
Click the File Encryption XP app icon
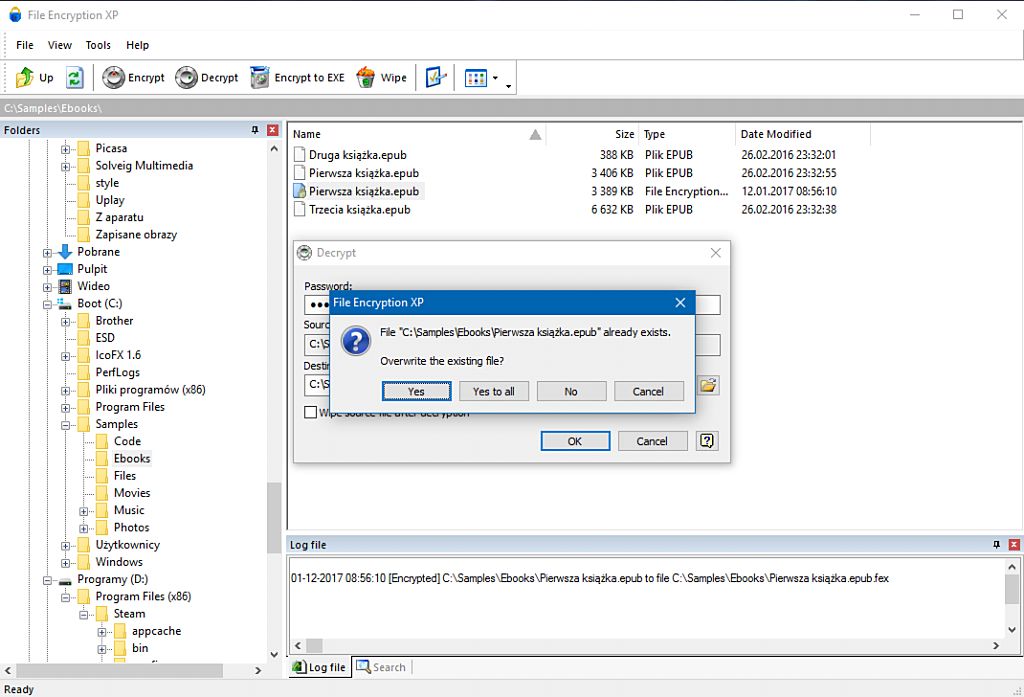[x=15, y=14]
